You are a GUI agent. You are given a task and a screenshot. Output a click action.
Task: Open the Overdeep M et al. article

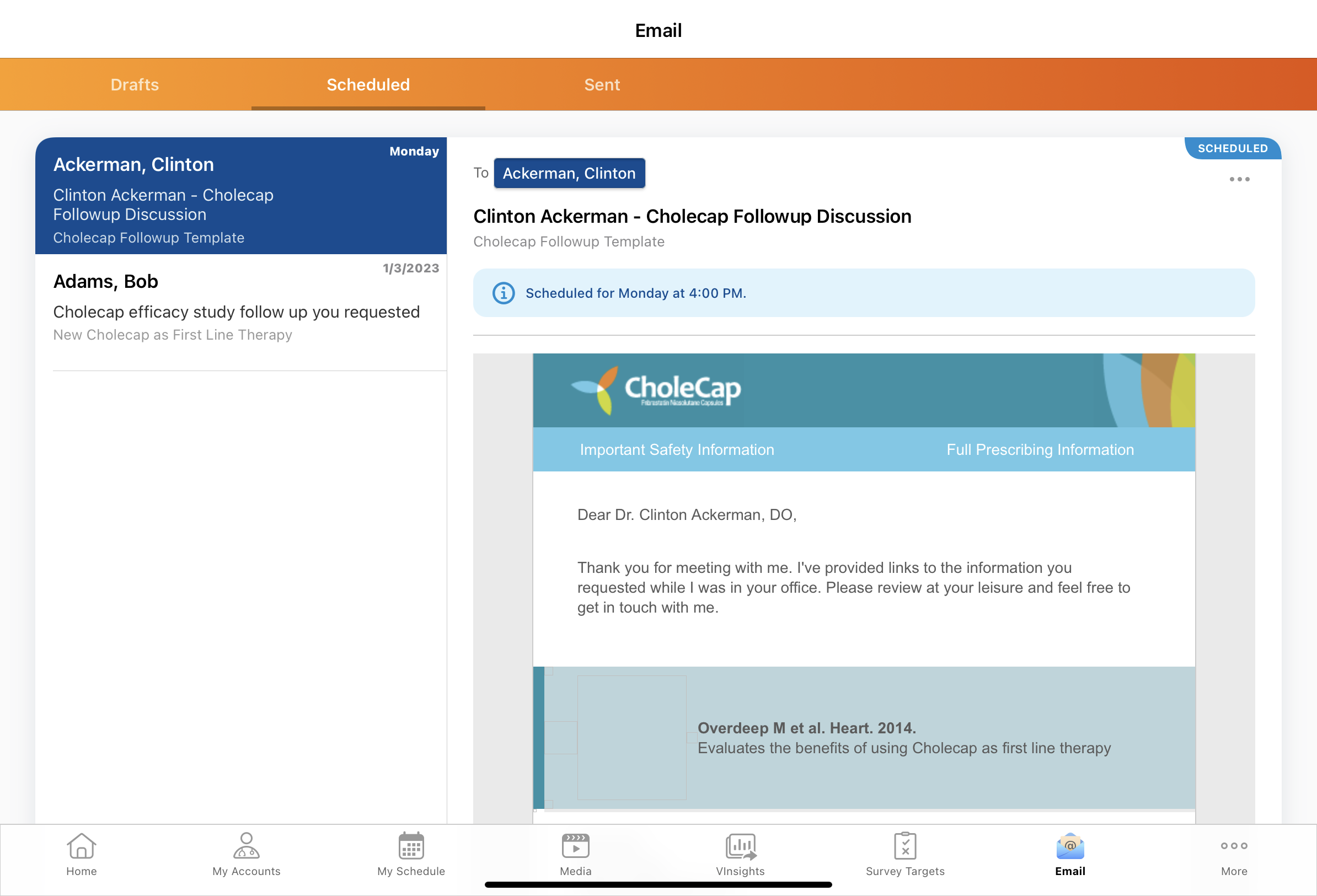click(x=806, y=728)
